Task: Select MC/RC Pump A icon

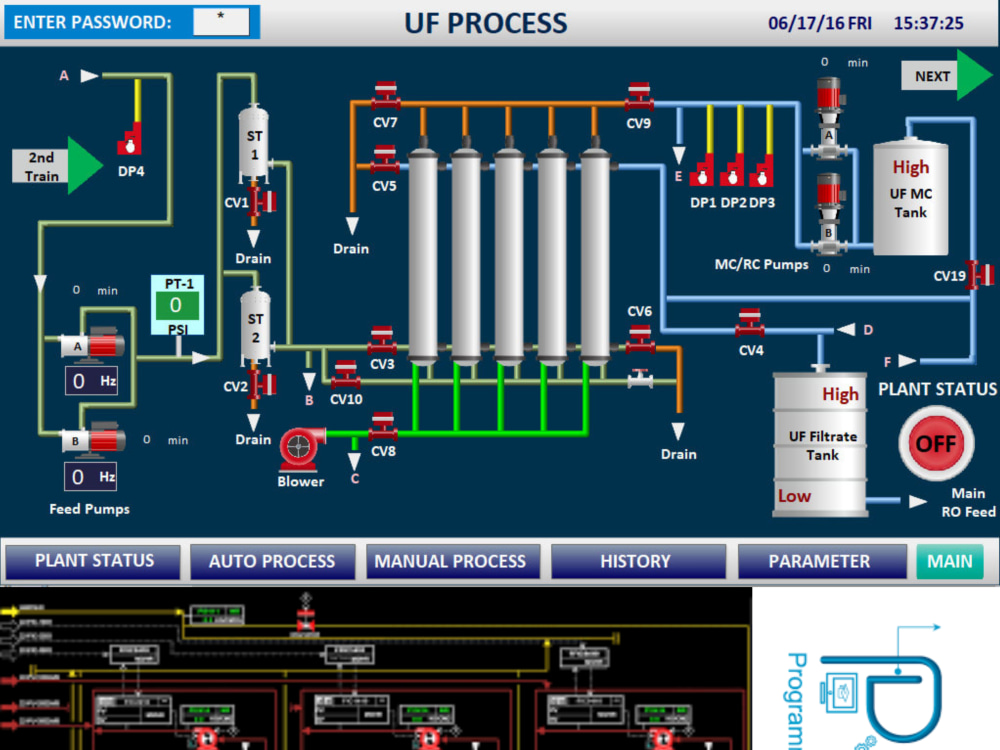Action: pos(828,117)
